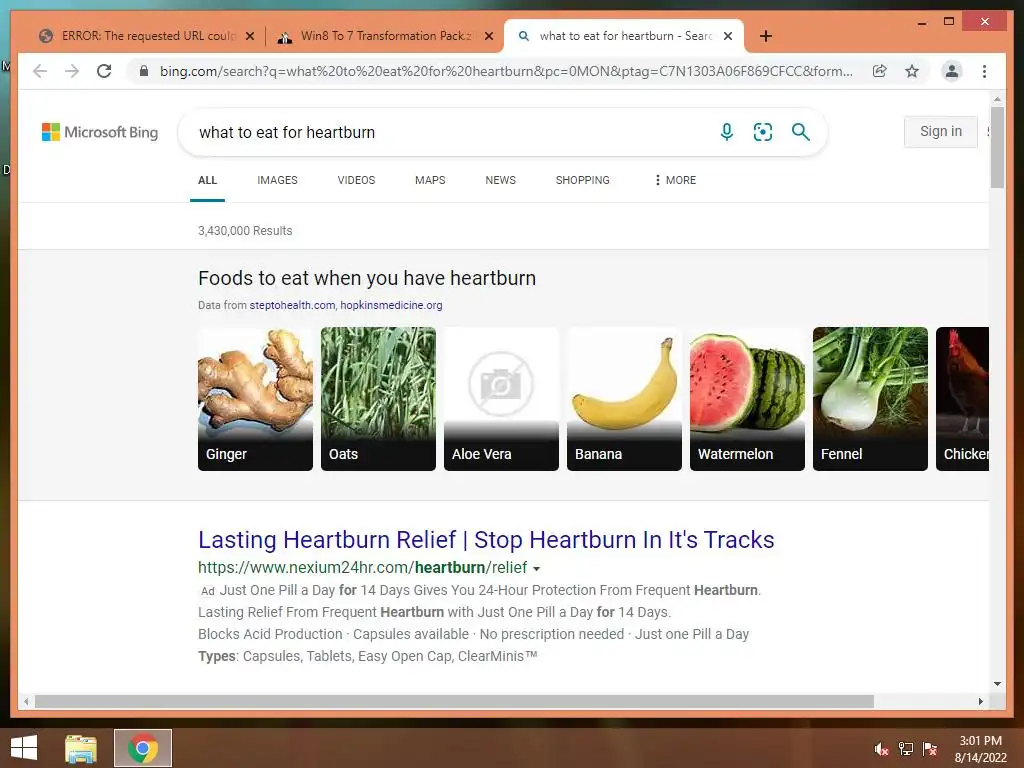
Task: Open the Windows Start button
Action: (x=24, y=748)
